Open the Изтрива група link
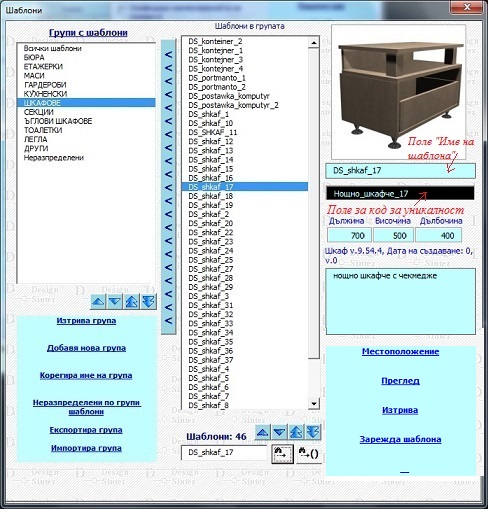The image size is (488, 509). [86, 321]
